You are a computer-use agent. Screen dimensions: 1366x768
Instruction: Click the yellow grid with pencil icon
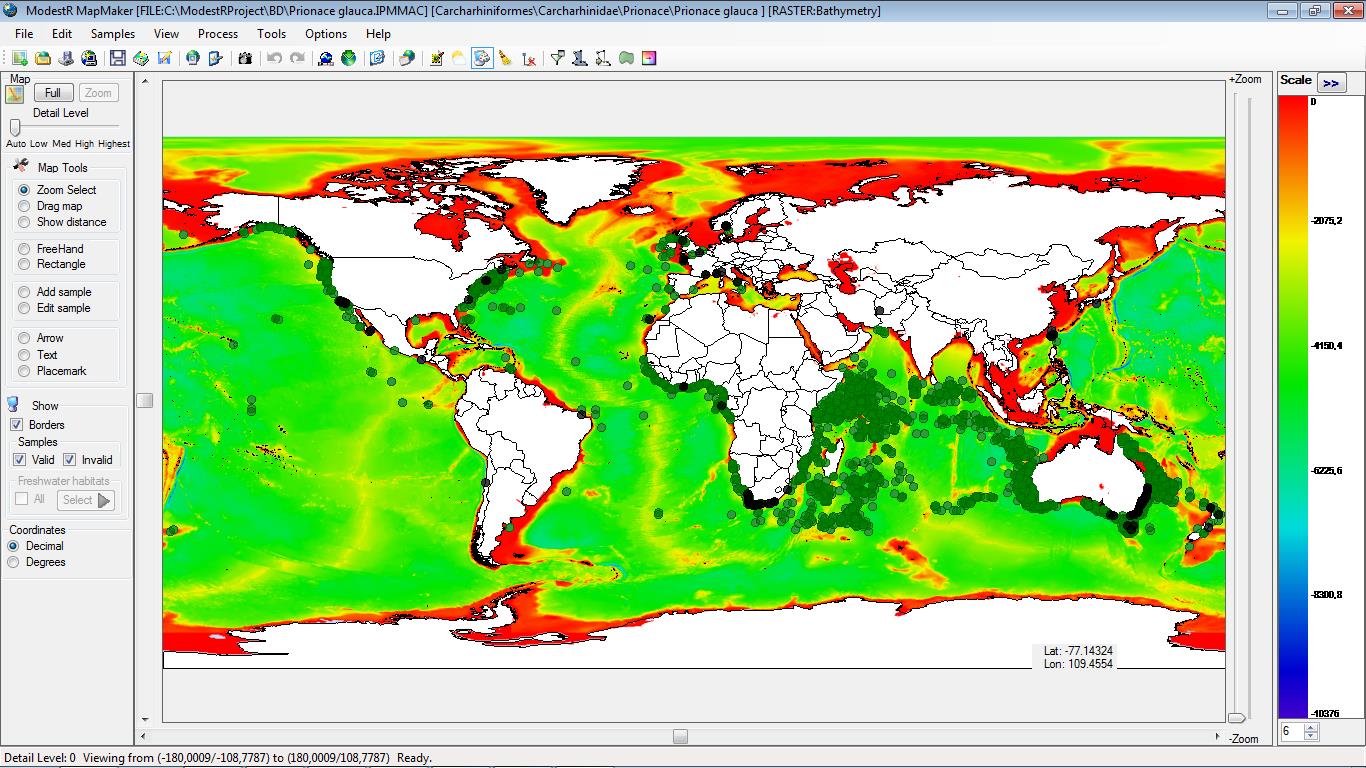[436, 58]
